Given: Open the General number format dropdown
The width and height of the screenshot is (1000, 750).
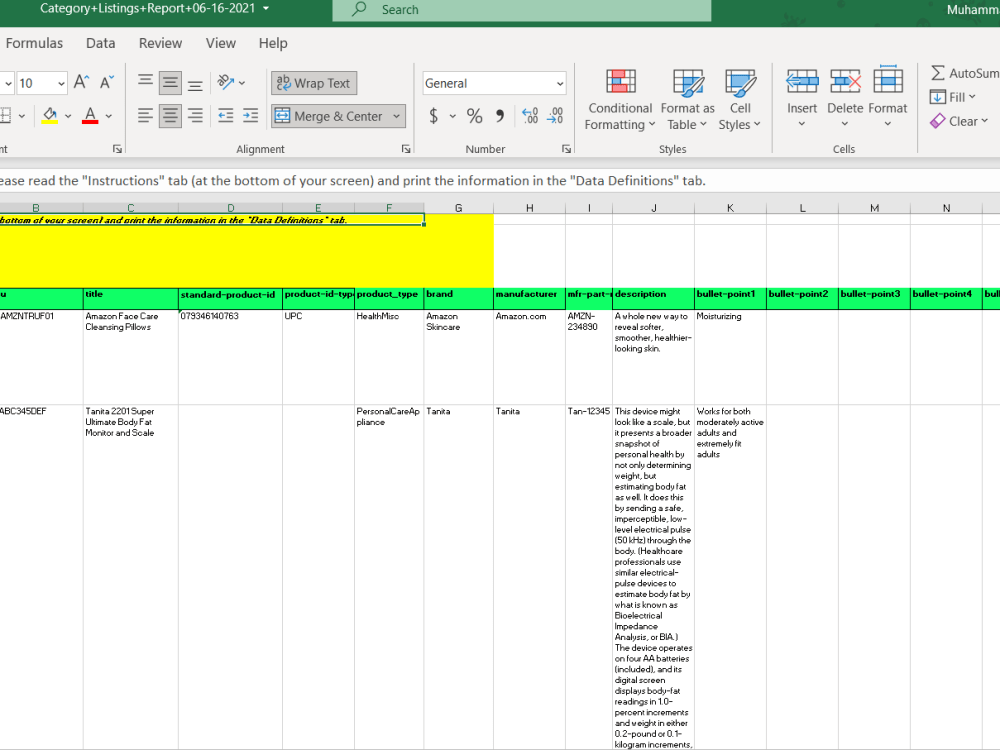Looking at the screenshot, I should click(559, 84).
